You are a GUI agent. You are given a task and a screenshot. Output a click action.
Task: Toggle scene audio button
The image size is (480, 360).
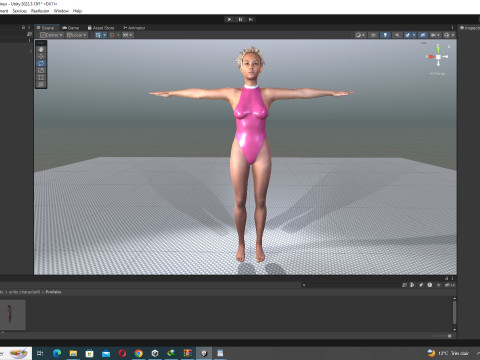pyautogui.click(x=397, y=35)
